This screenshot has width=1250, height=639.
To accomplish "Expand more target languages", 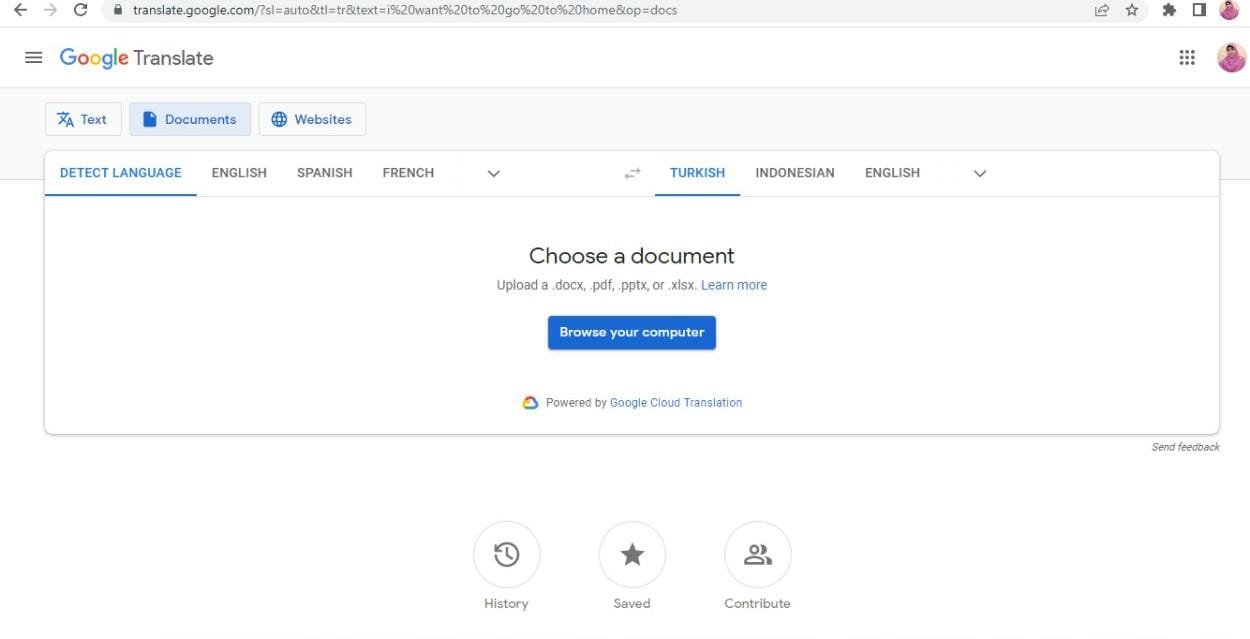I will click(980, 173).
